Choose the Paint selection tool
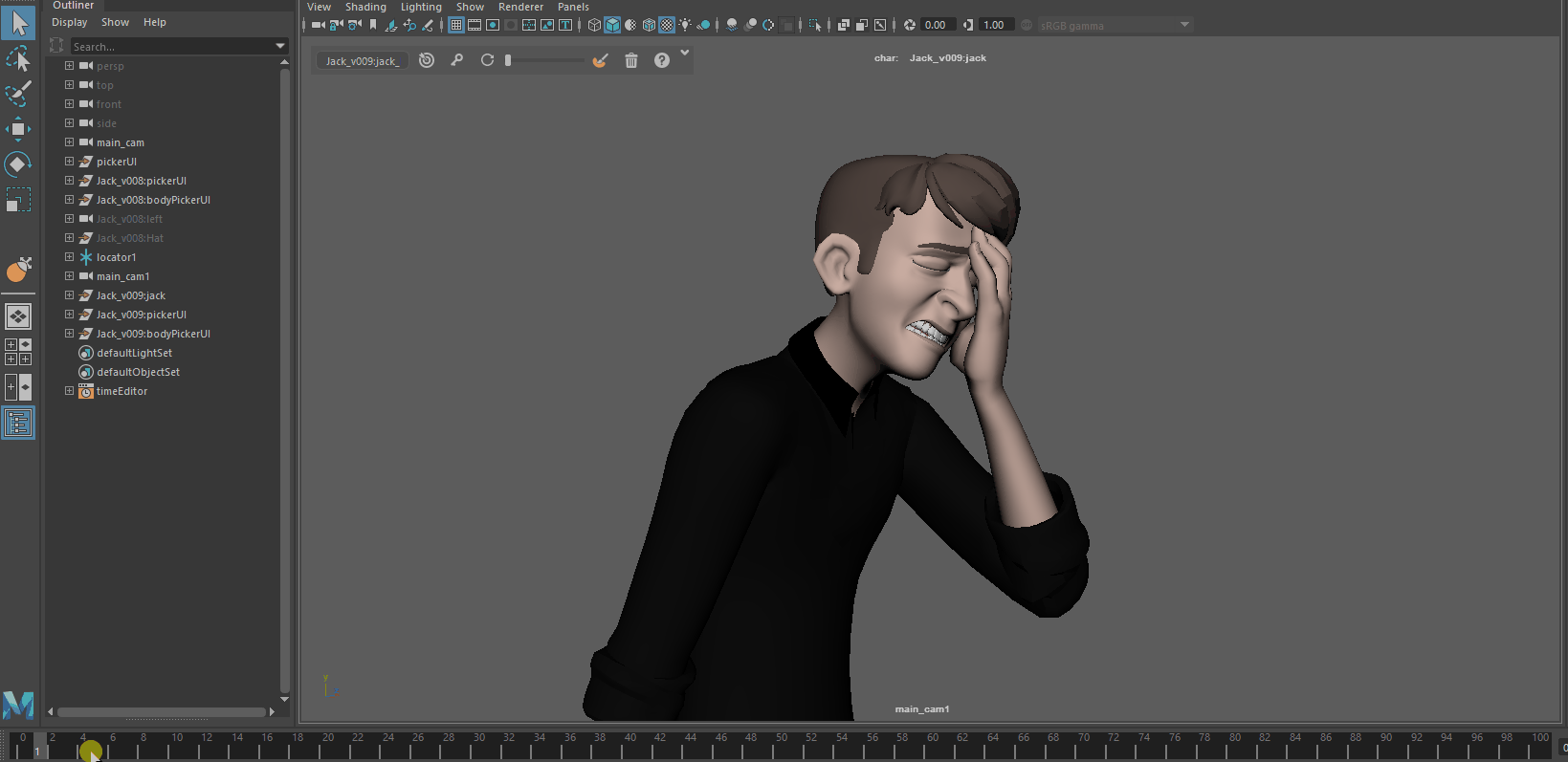 18,94
